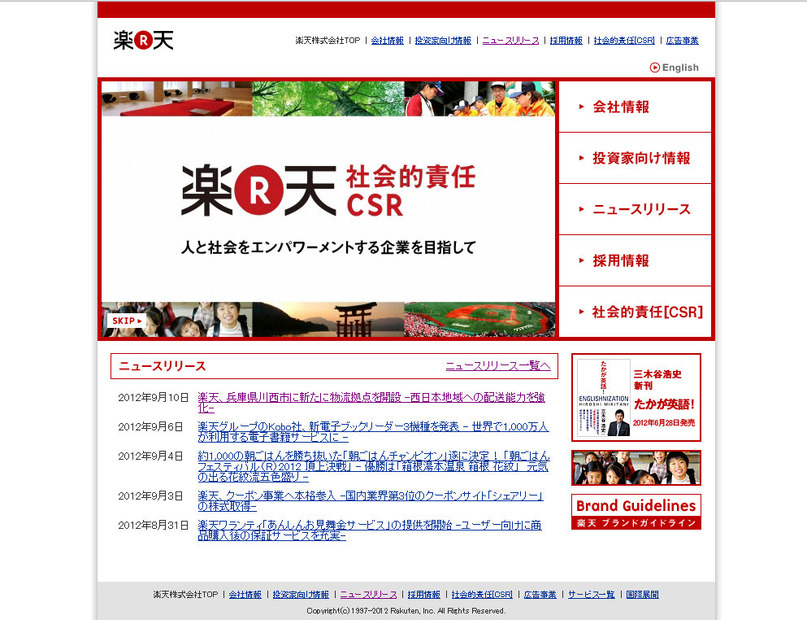
Task: Click the たかが英語! book banner
Action: pyautogui.click(x=636, y=397)
